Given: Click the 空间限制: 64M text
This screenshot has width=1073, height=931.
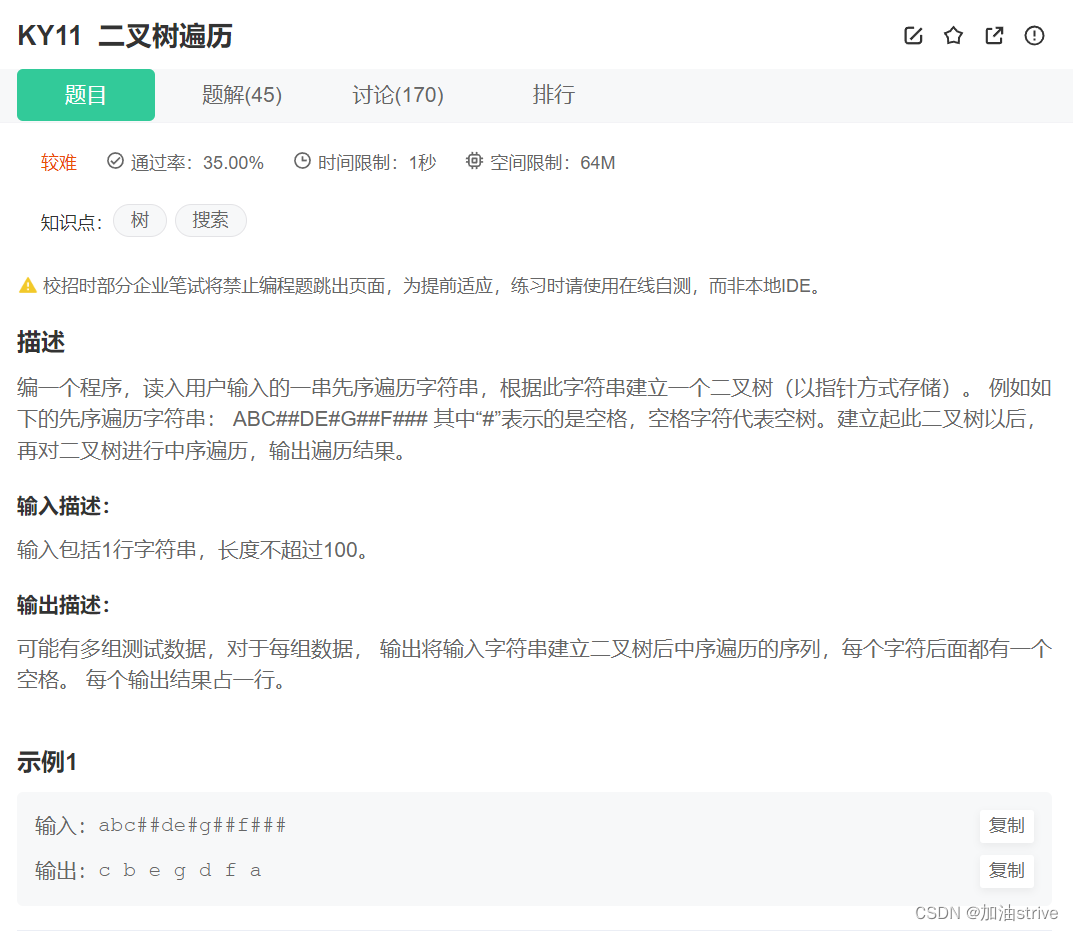Looking at the screenshot, I should [x=552, y=163].
